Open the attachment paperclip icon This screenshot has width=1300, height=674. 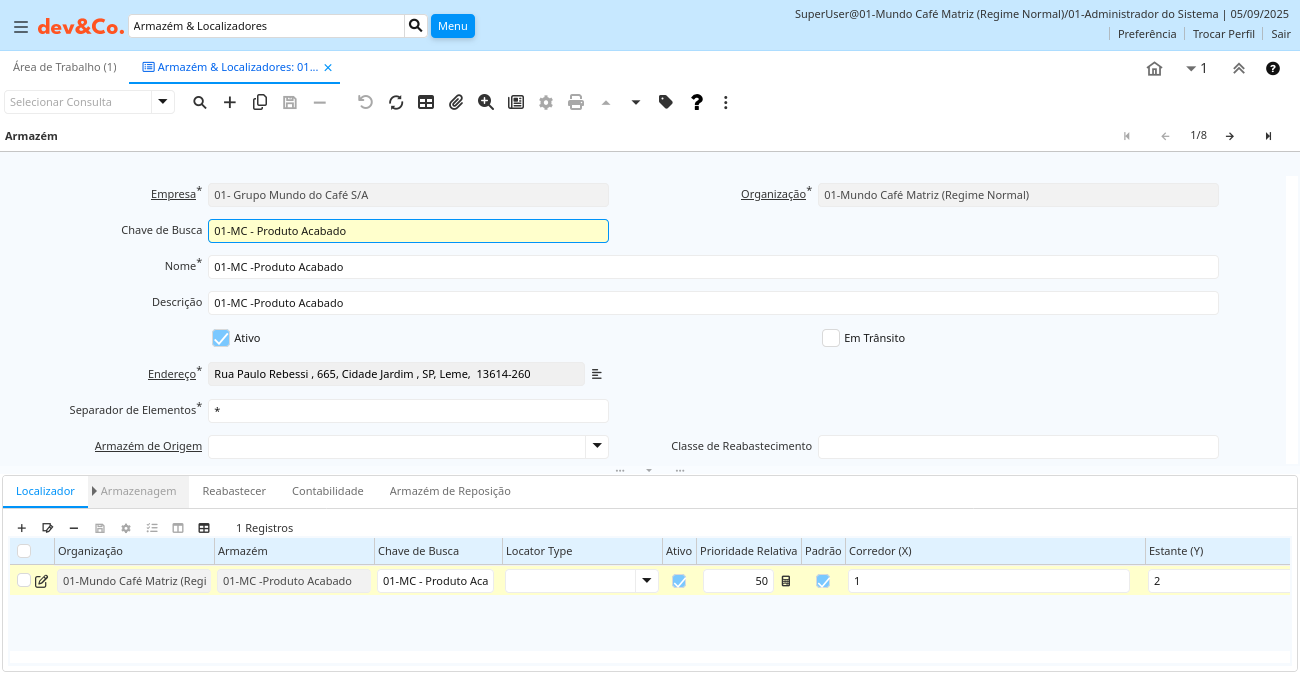pos(456,102)
